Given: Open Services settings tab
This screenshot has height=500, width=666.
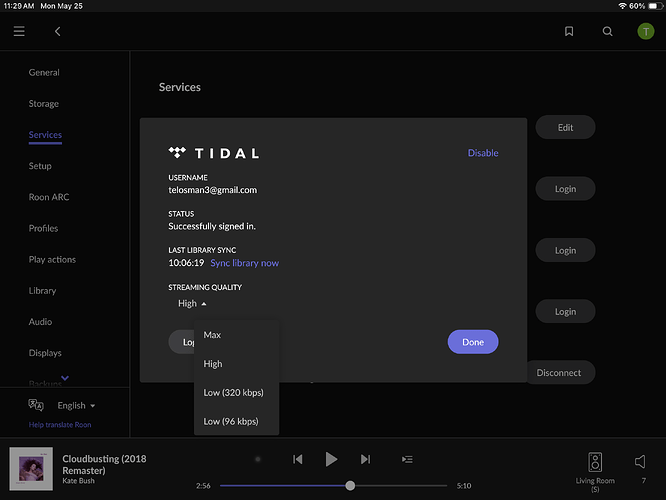Looking at the screenshot, I should coord(45,135).
